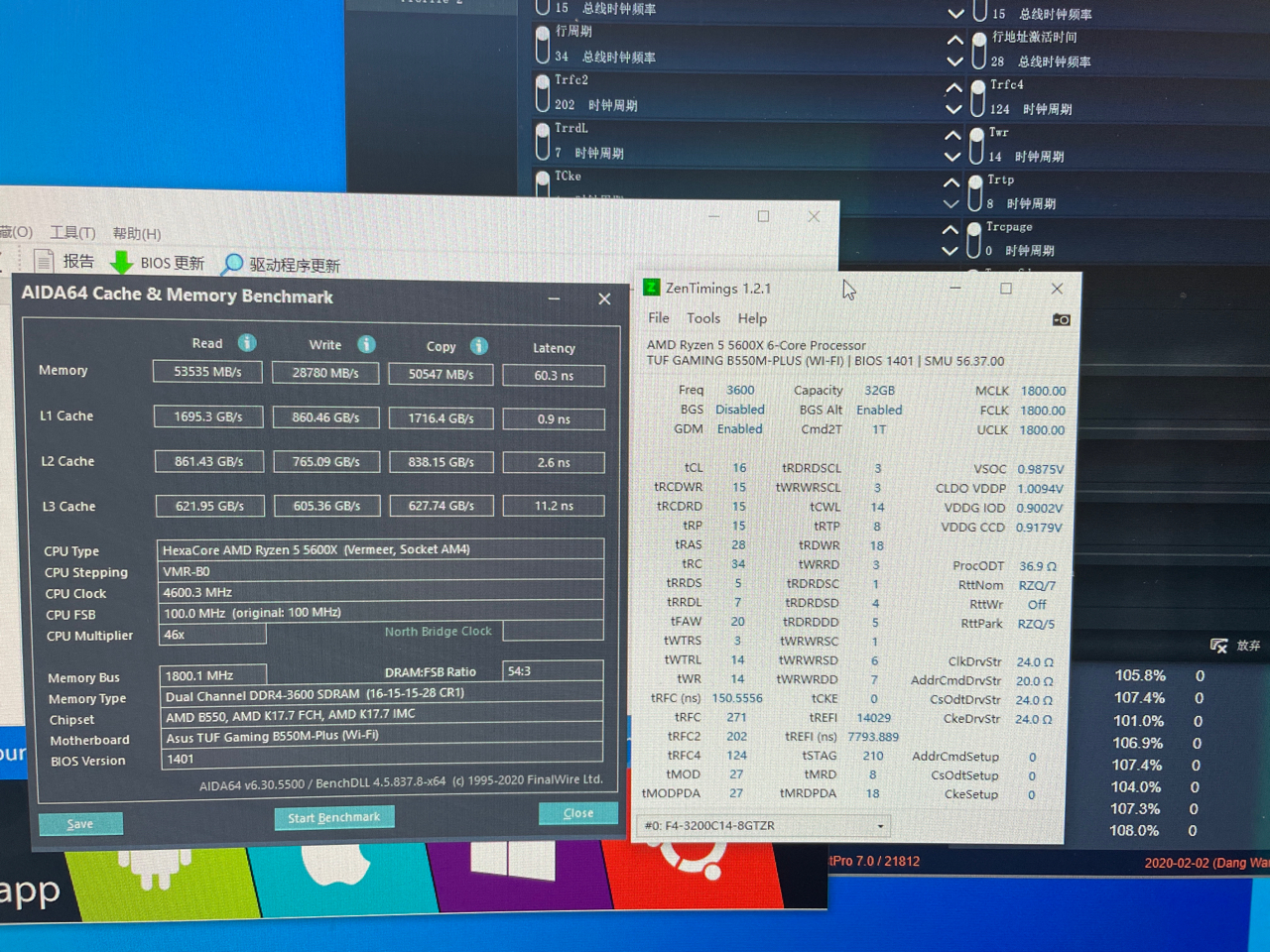Click the Close button in AIDA64 benchmark

578,812
